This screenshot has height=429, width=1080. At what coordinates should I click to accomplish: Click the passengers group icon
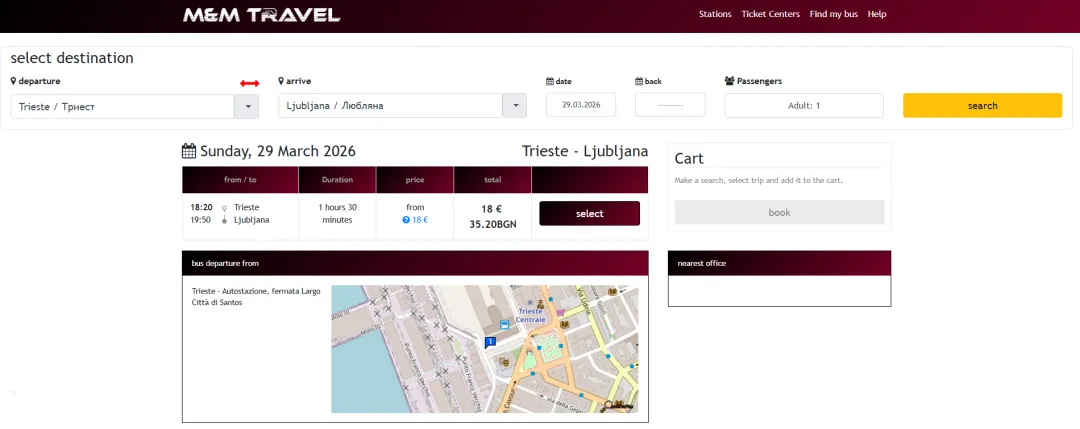[x=729, y=81]
